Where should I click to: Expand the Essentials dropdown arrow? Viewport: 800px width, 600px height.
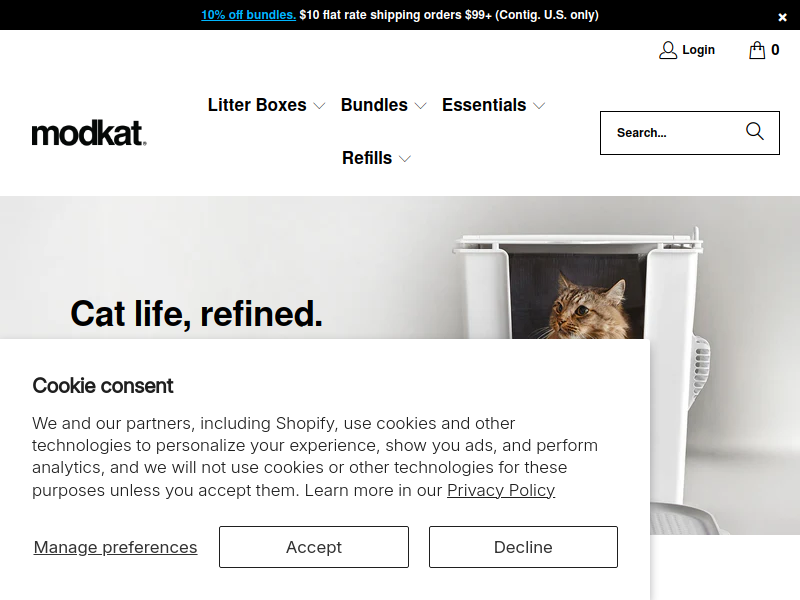539,106
